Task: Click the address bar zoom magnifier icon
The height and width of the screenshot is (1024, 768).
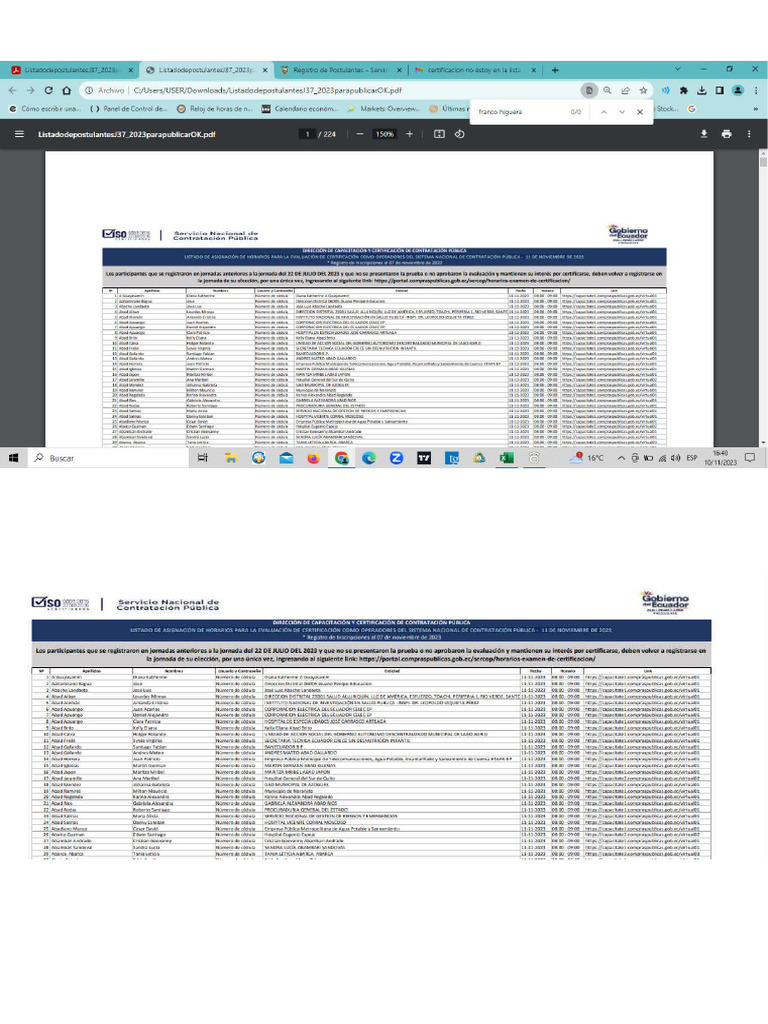Action: click(x=607, y=90)
